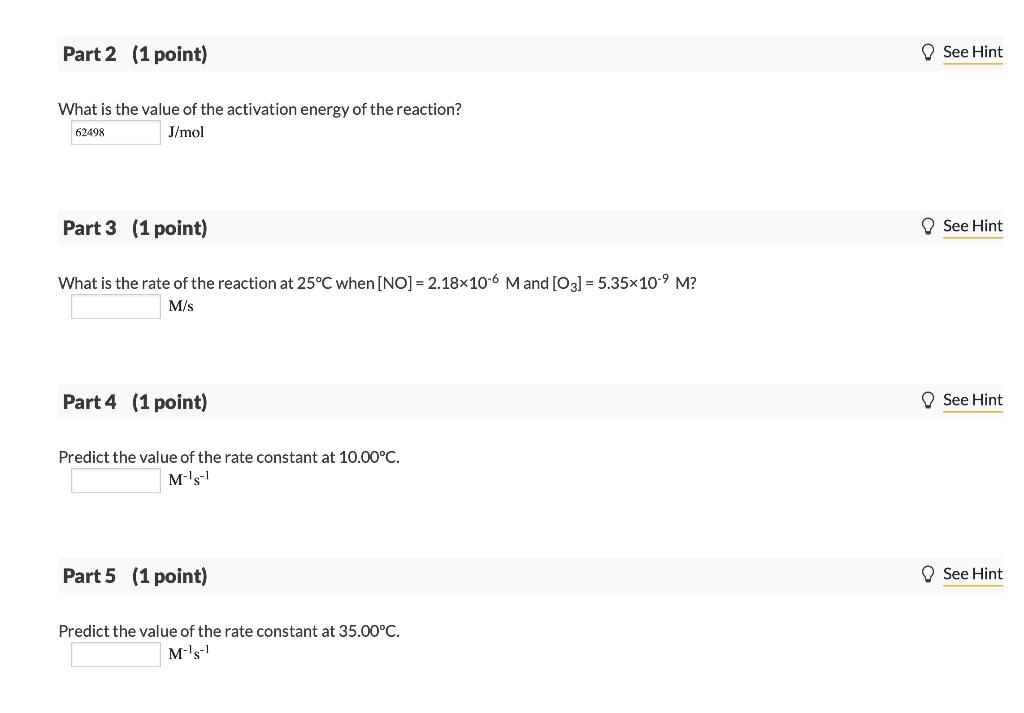This screenshot has height=713, width=1024.
Task: Click the activation energy question text
Action: tap(260, 109)
